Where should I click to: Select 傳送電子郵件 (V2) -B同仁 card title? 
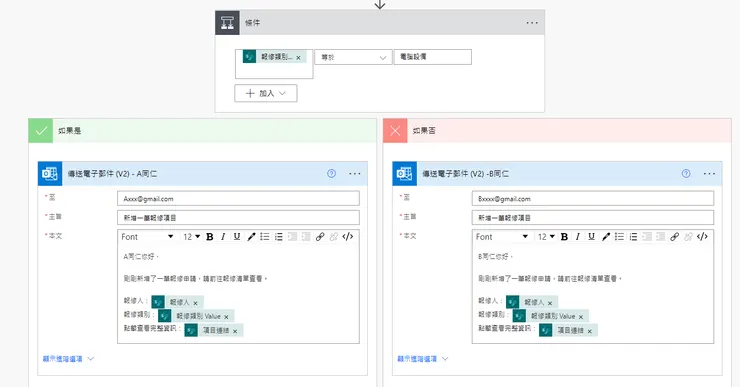465,174
